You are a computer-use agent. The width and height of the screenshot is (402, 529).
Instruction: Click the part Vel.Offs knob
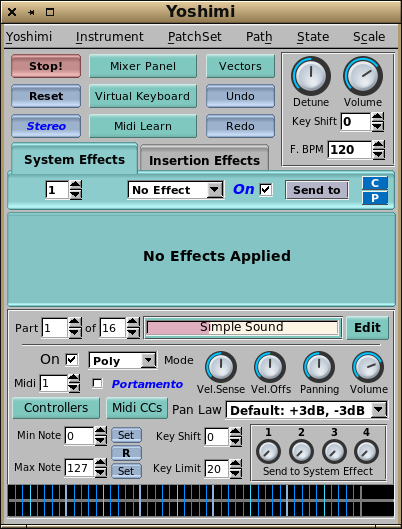(270, 367)
